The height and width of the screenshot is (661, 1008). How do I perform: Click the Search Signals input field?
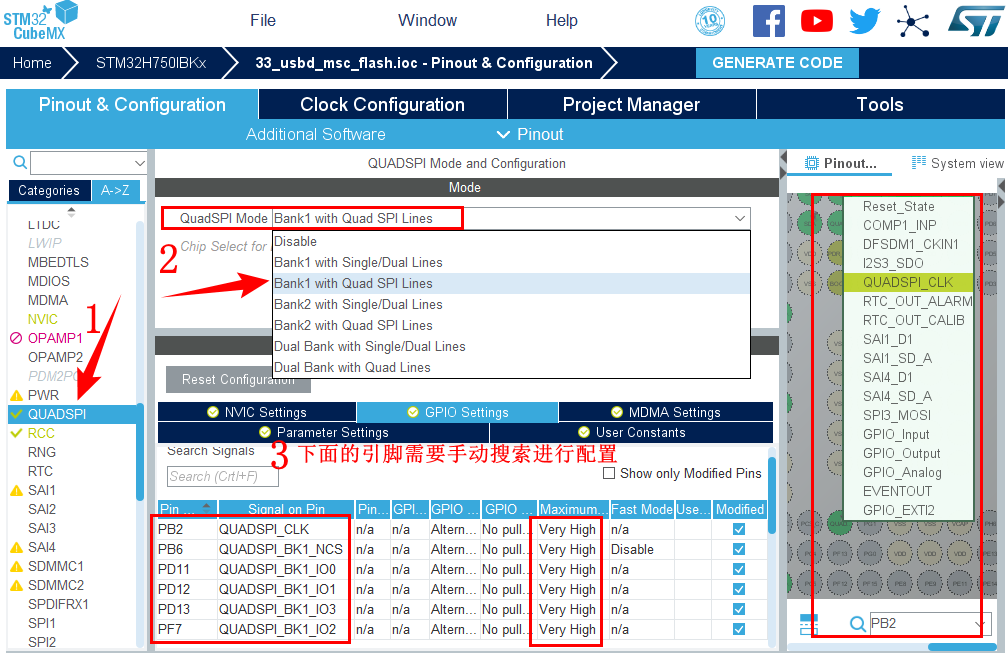(222, 476)
